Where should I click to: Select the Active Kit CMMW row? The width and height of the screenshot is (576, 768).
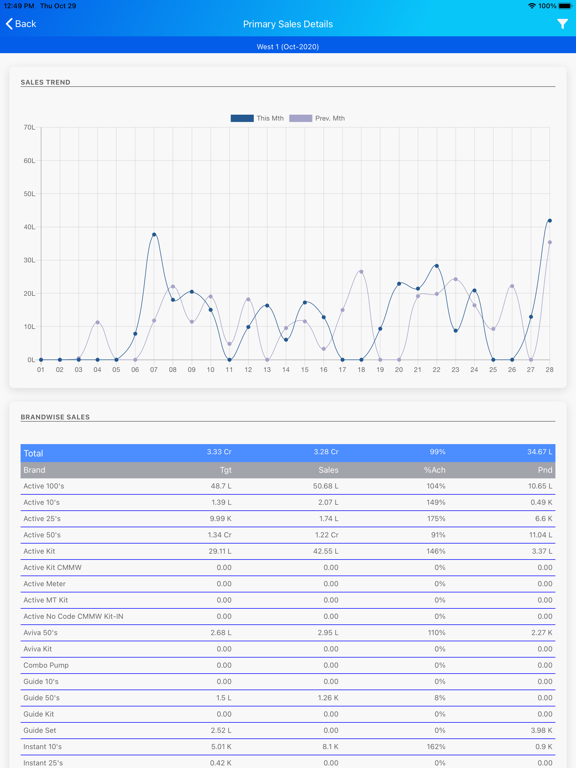[288, 567]
